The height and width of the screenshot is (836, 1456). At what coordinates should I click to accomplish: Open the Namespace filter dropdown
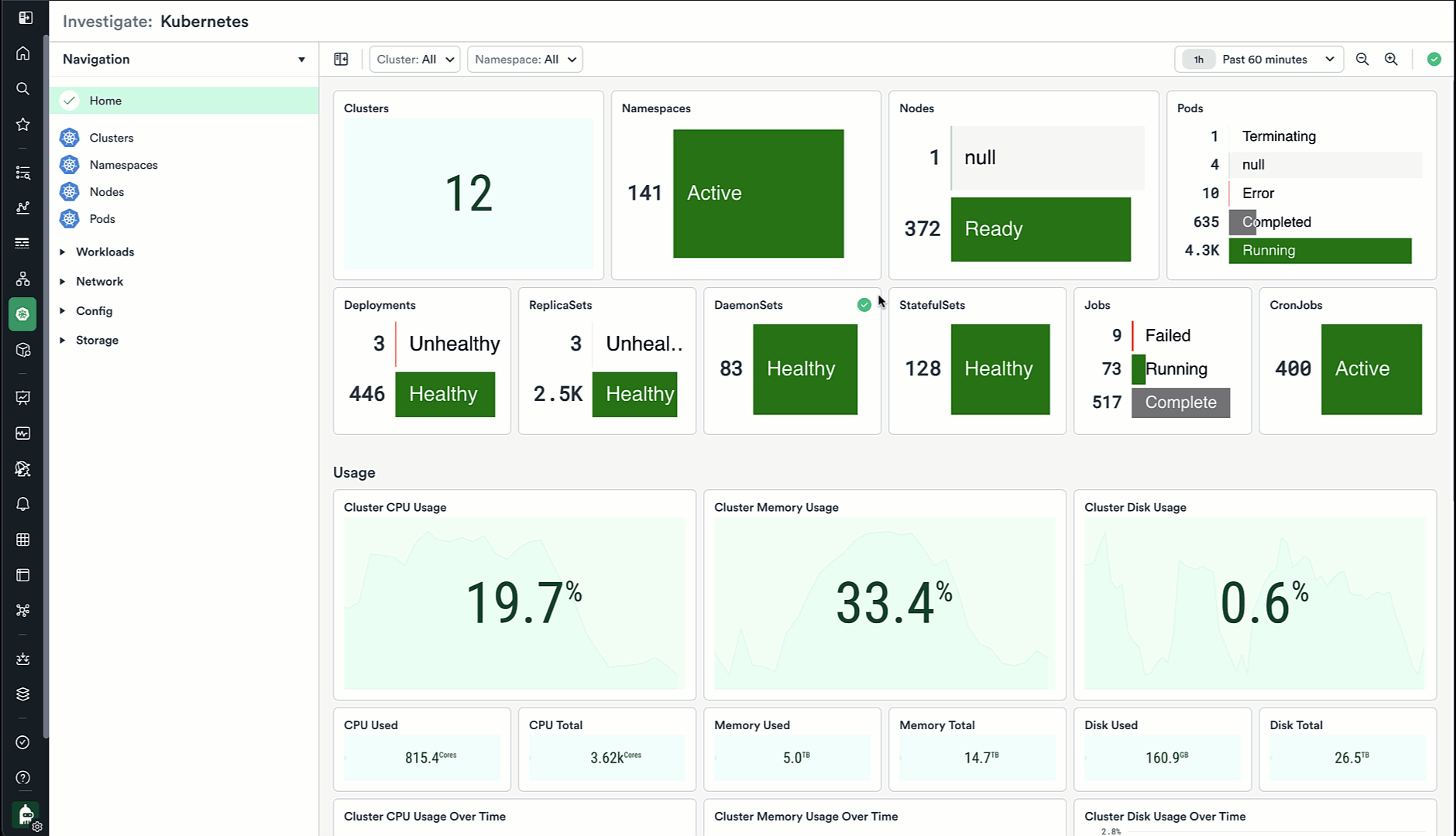coord(525,60)
